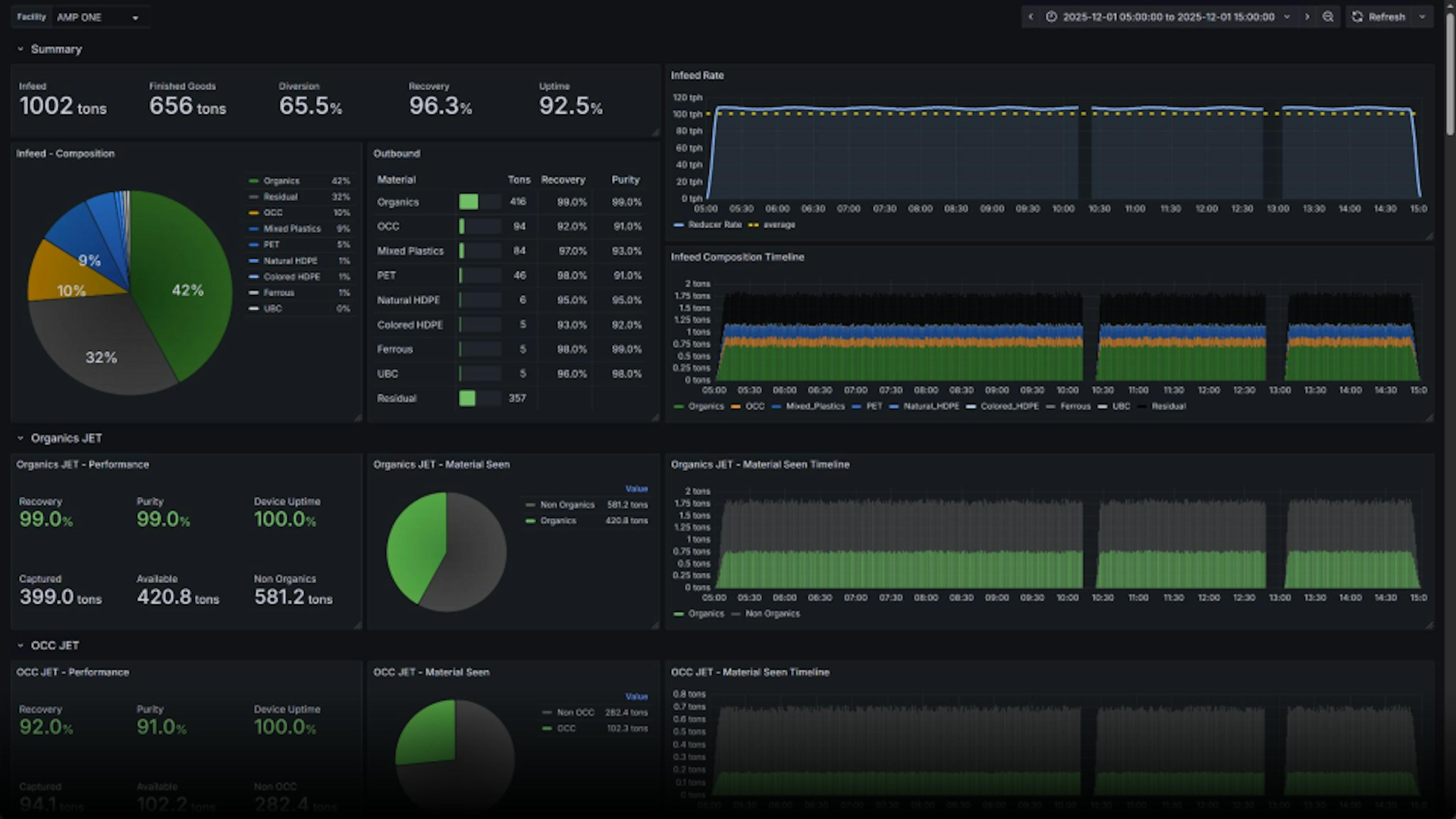Toggle Mixed_Plastics series in composition timeline legend
The height and width of the screenshot is (819, 1456).
click(x=814, y=406)
